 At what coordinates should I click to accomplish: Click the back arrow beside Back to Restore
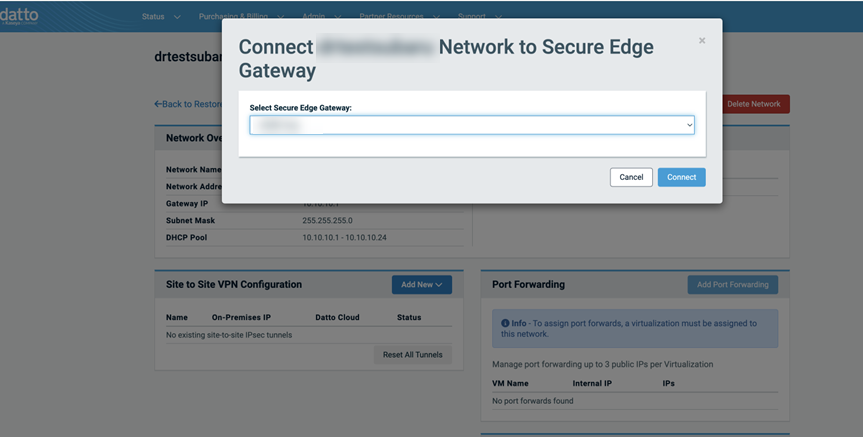pyautogui.click(x=158, y=104)
